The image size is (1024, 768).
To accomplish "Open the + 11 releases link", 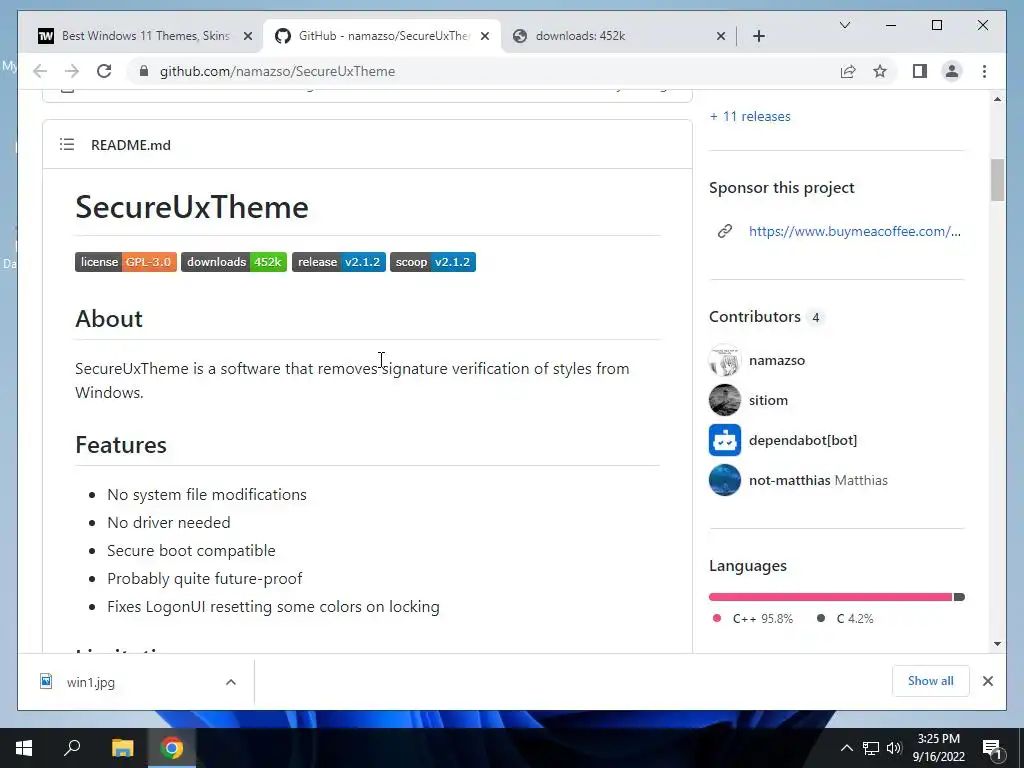I will [750, 116].
